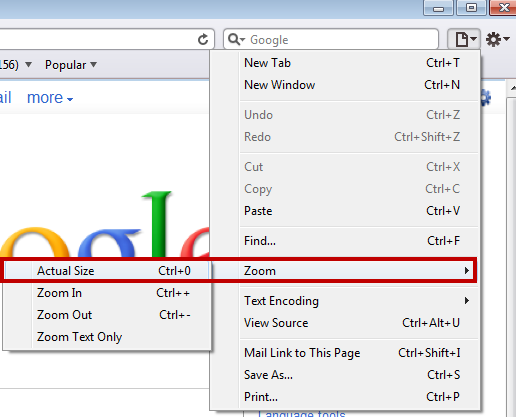
Task: Click the blue gear icon on Google page
Action: click(486, 98)
